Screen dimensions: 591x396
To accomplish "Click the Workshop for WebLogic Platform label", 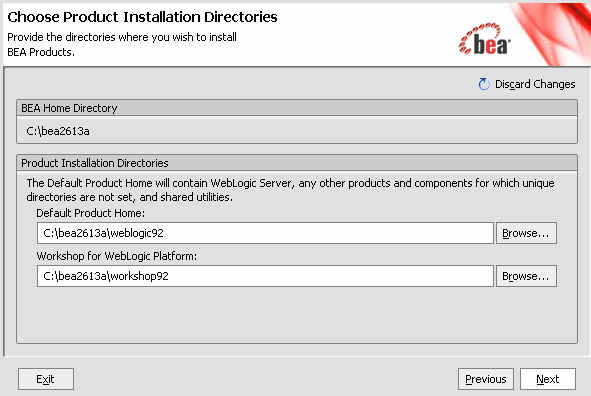I will 116,256.
